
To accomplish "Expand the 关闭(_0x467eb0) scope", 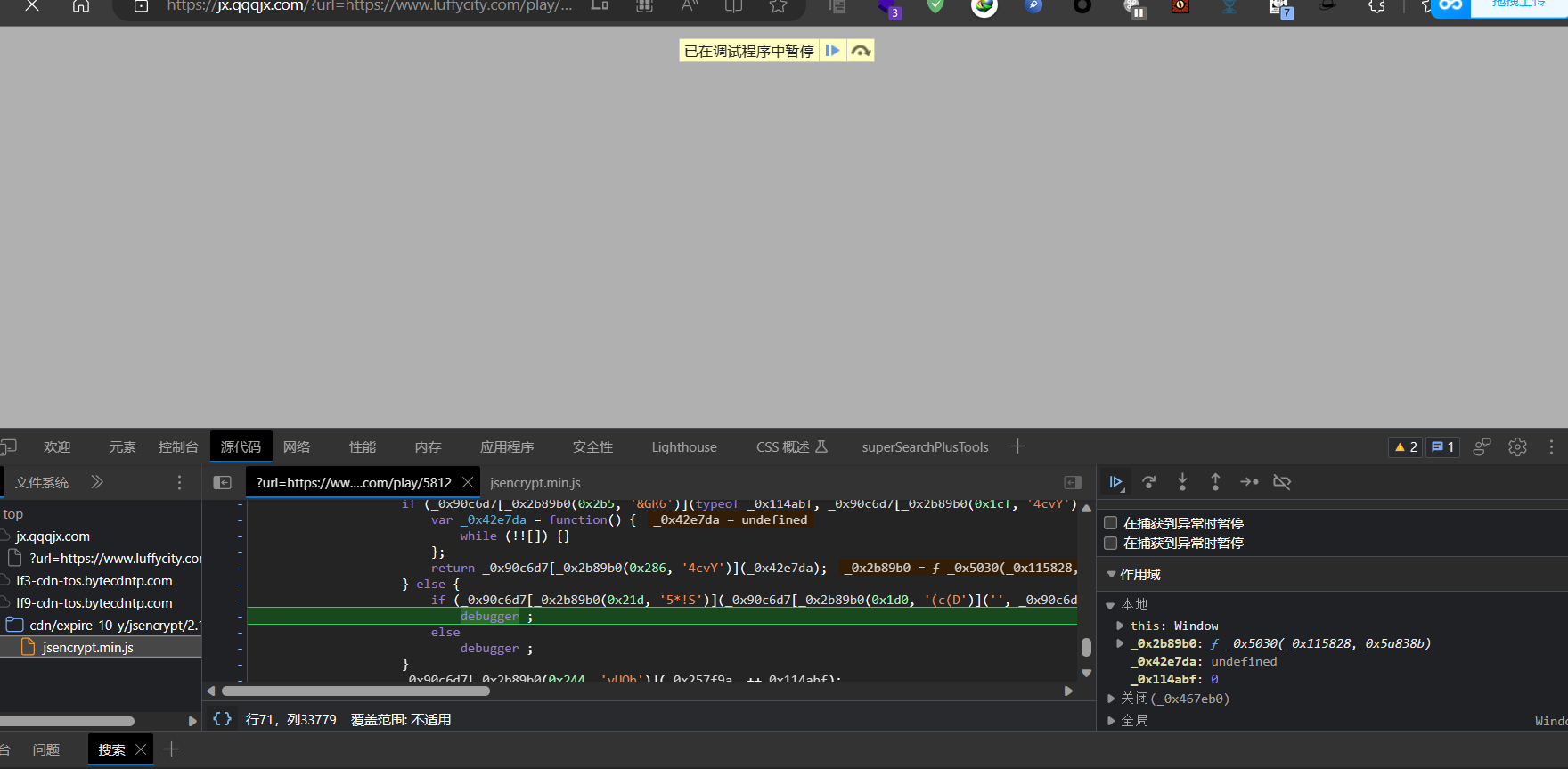I will pos(1111,699).
